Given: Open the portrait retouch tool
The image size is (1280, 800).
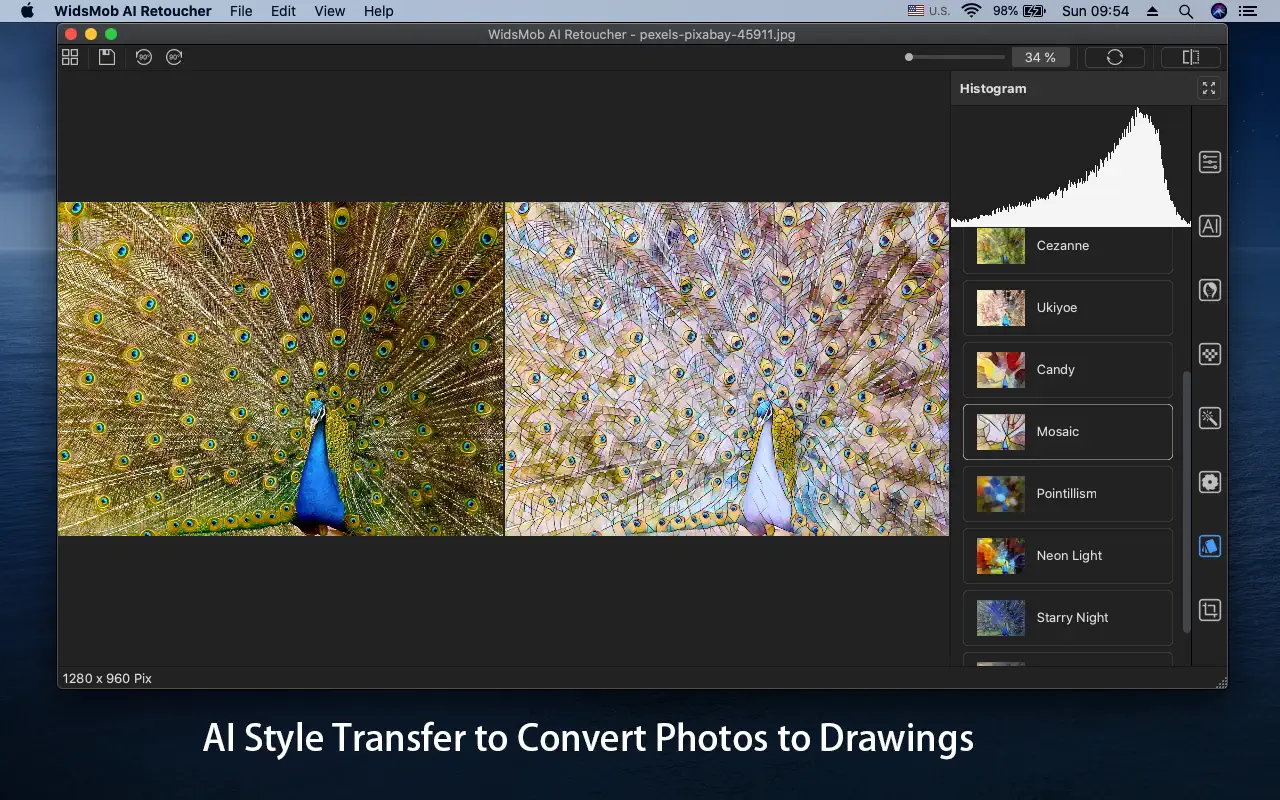Looking at the screenshot, I should click(x=1210, y=290).
